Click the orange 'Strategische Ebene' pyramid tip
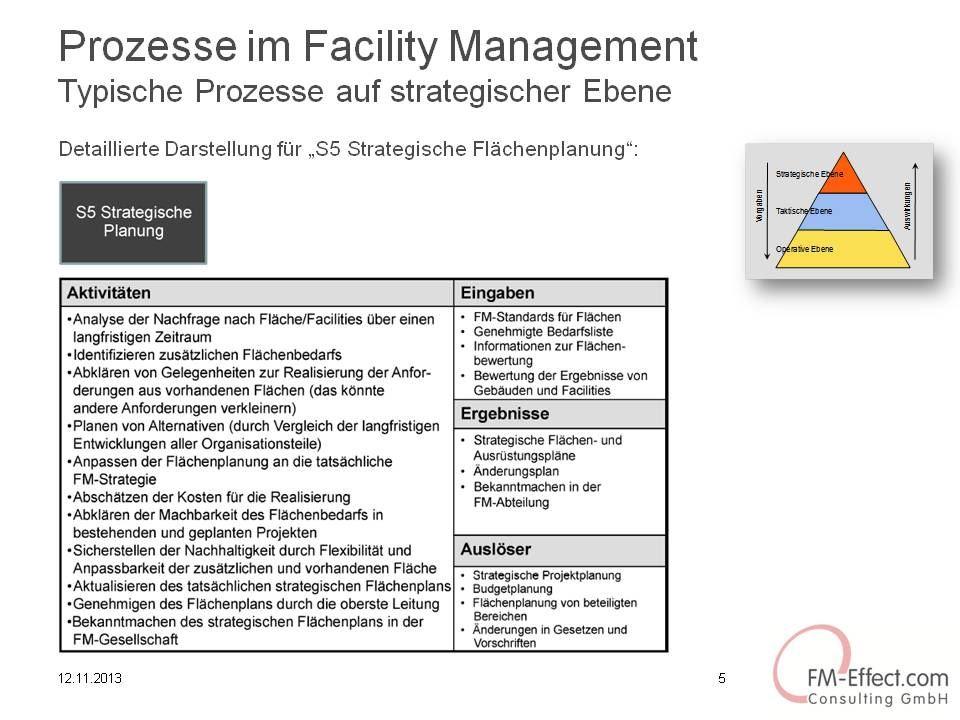This screenshot has height=720, width=960. point(843,176)
